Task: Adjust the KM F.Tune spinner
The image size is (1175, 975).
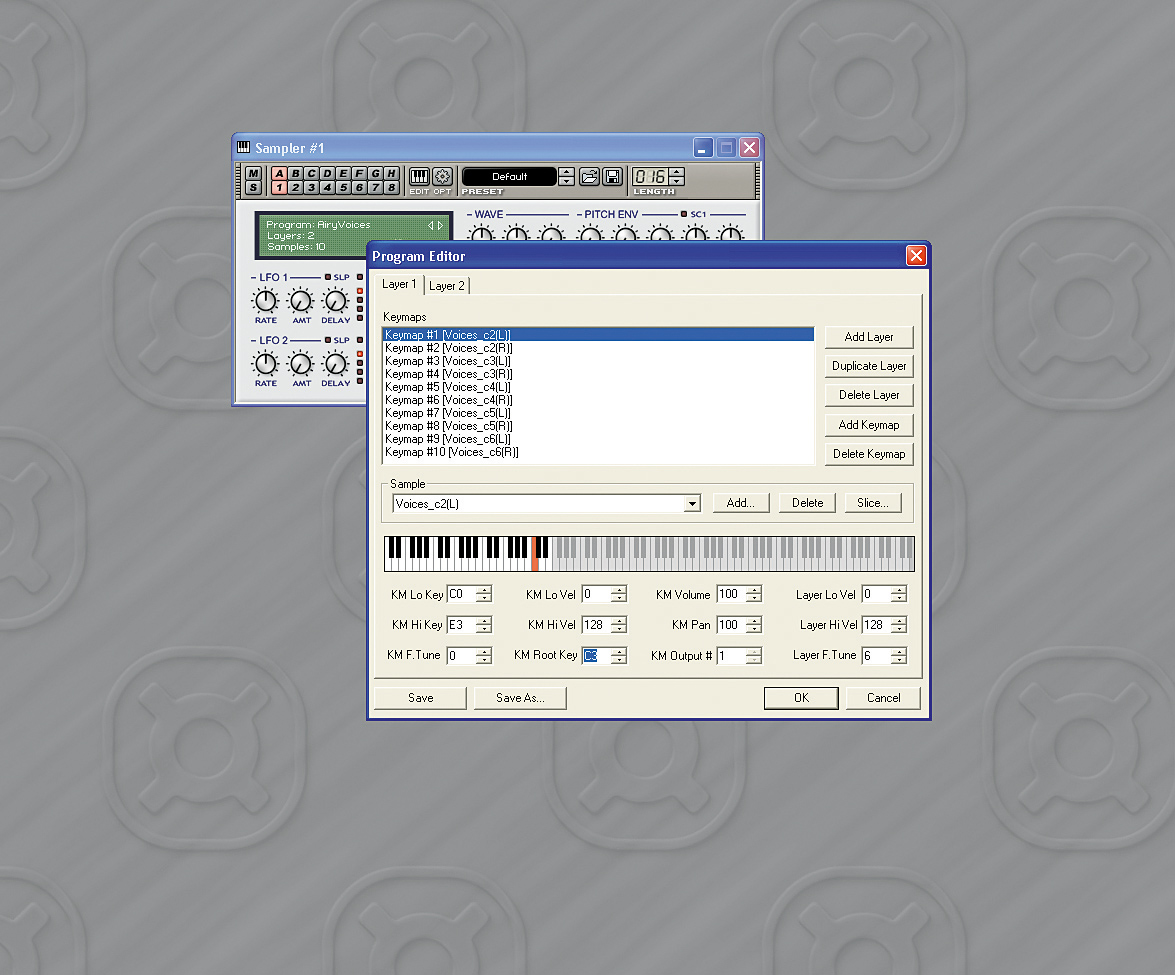Action: 484,656
